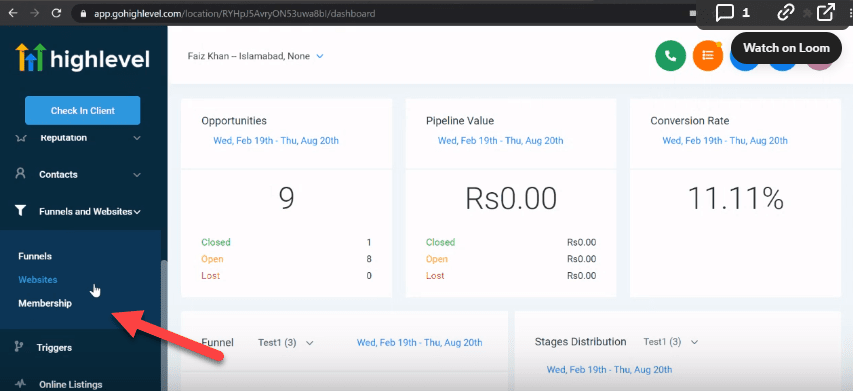Click the Triggers branch icon
Viewport: 853px width, 391px height.
(x=18, y=347)
